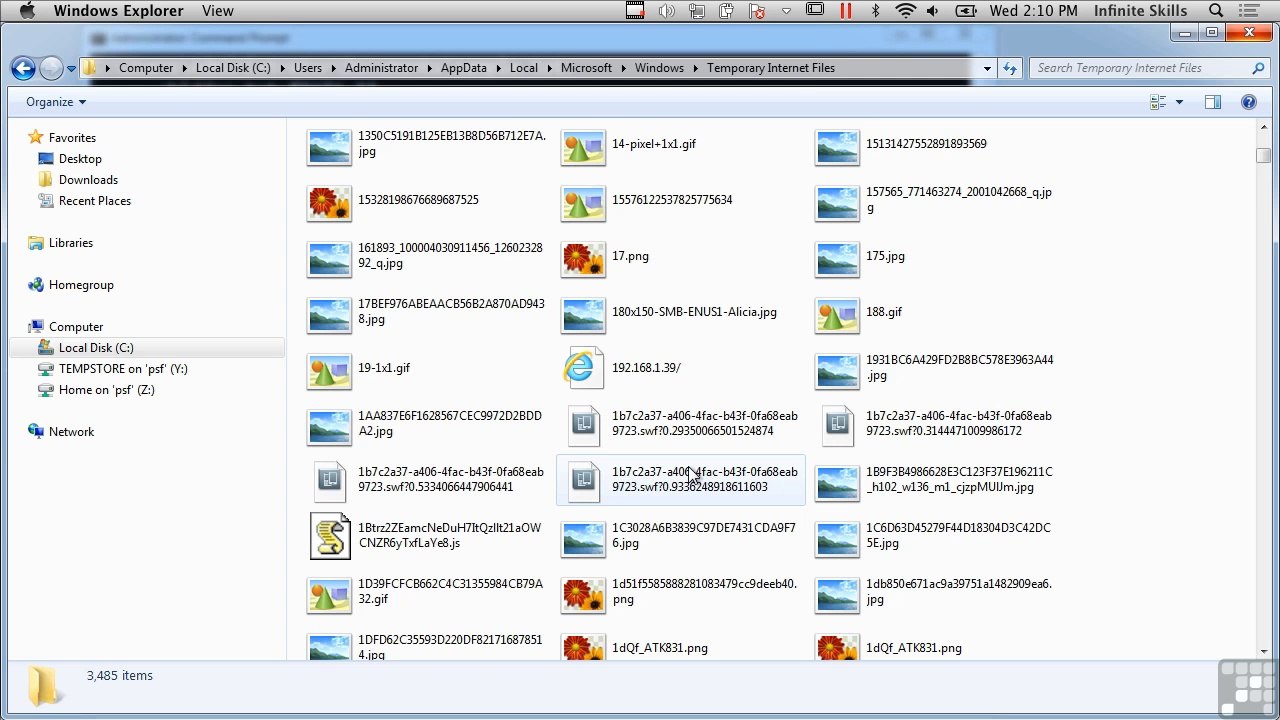Select Home on 'psf' (Z:) drive
This screenshot has height=720, width=1280.
click(x=106, y=390)
